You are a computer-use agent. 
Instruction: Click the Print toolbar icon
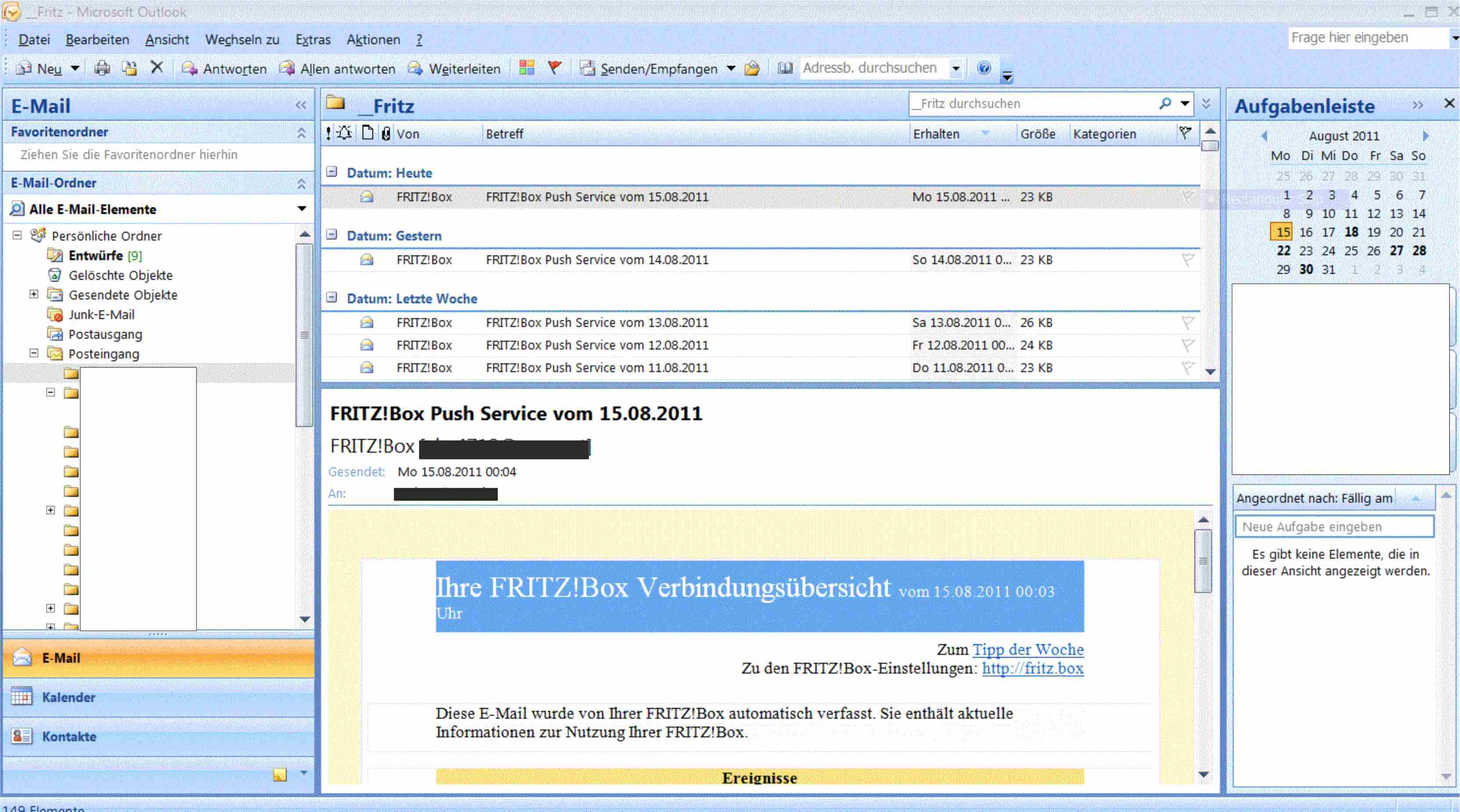pos(102,68)
